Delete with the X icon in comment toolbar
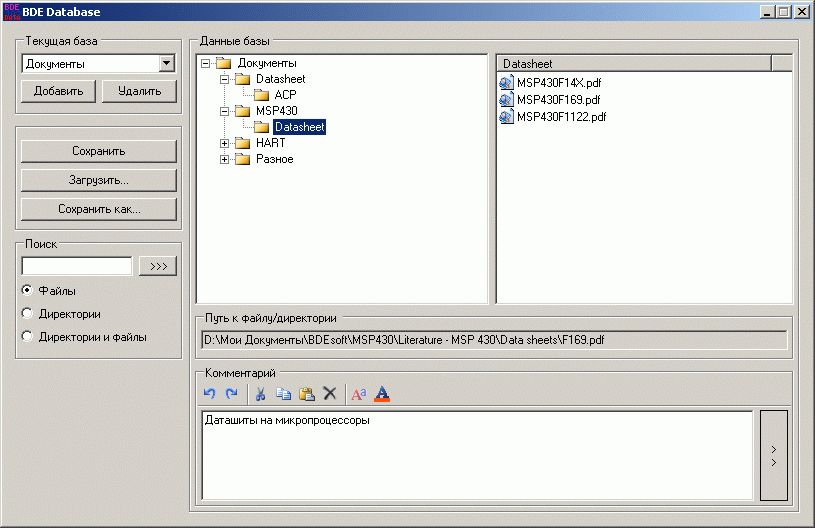Image resolution: width=815 pixels, height=528 pixels. pos(330,393)
